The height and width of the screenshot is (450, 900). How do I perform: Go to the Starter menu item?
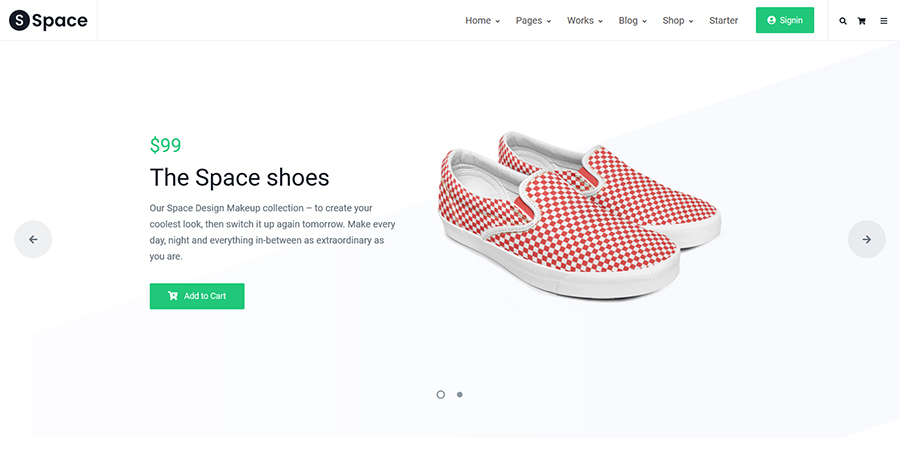coord(723,21)
